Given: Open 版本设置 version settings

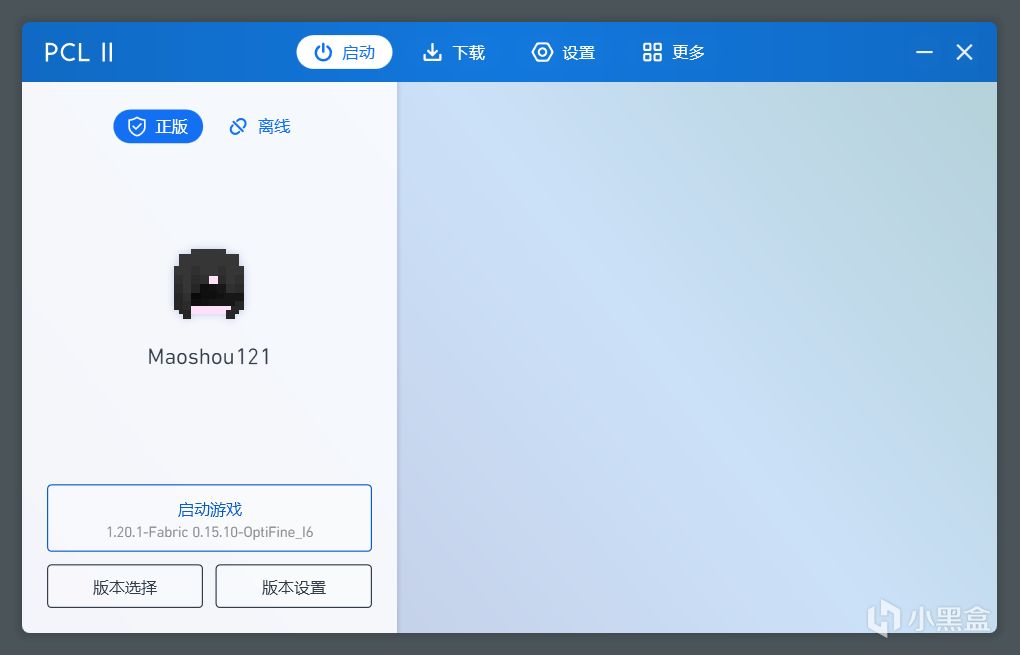Looking at the screenshot, I should pos(293,587).
